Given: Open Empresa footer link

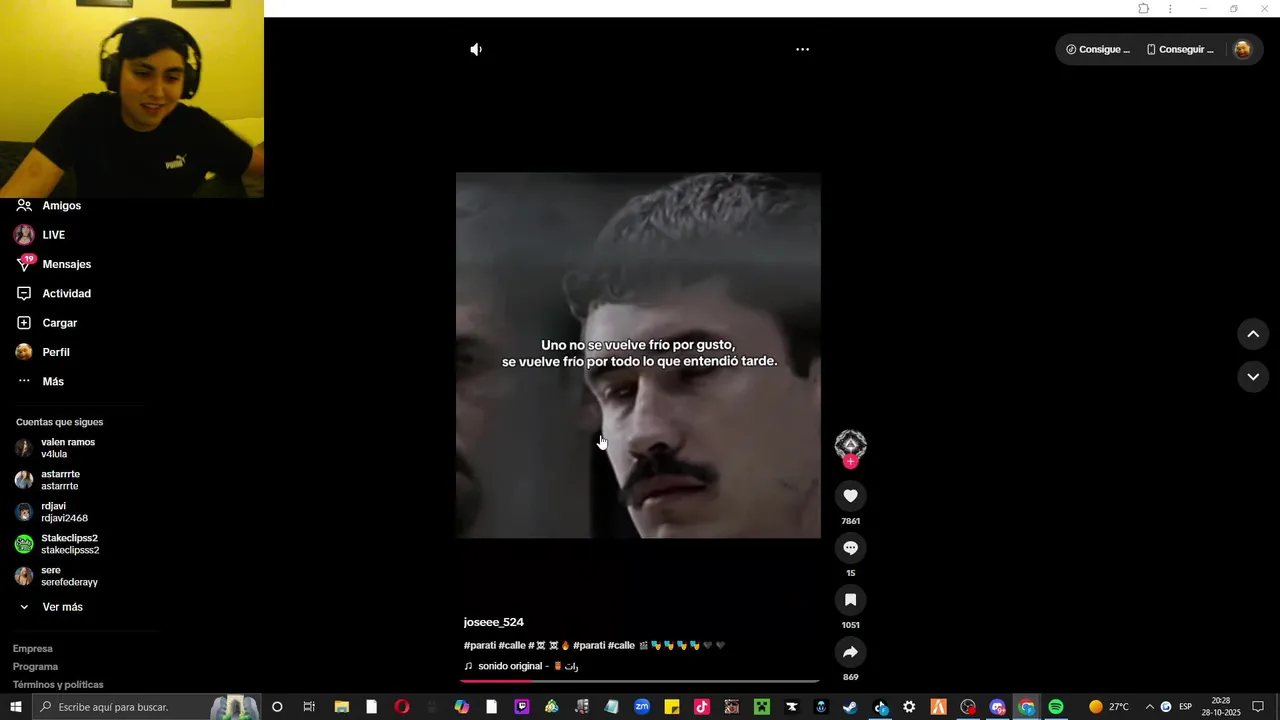Looking at the screenshot, I should (32, 649).
